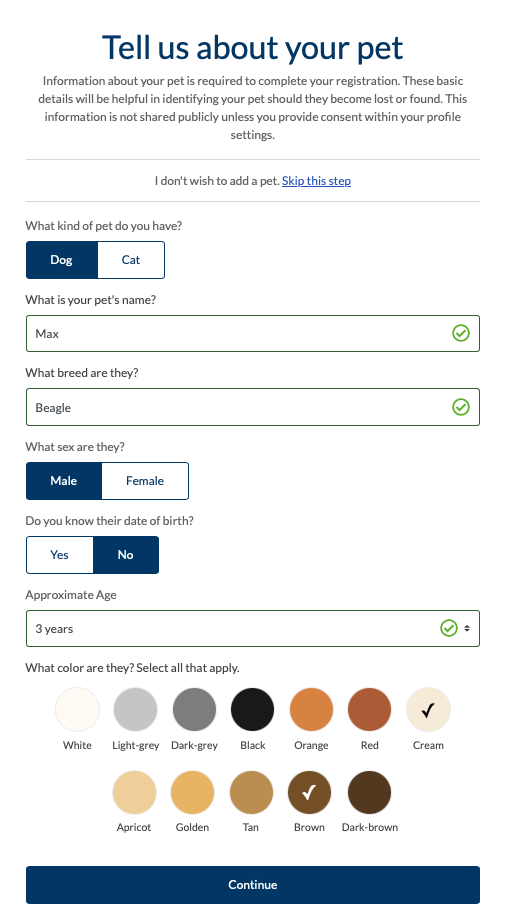
Task: Choose the Tan color option
Action: click(x=251, y=792)
